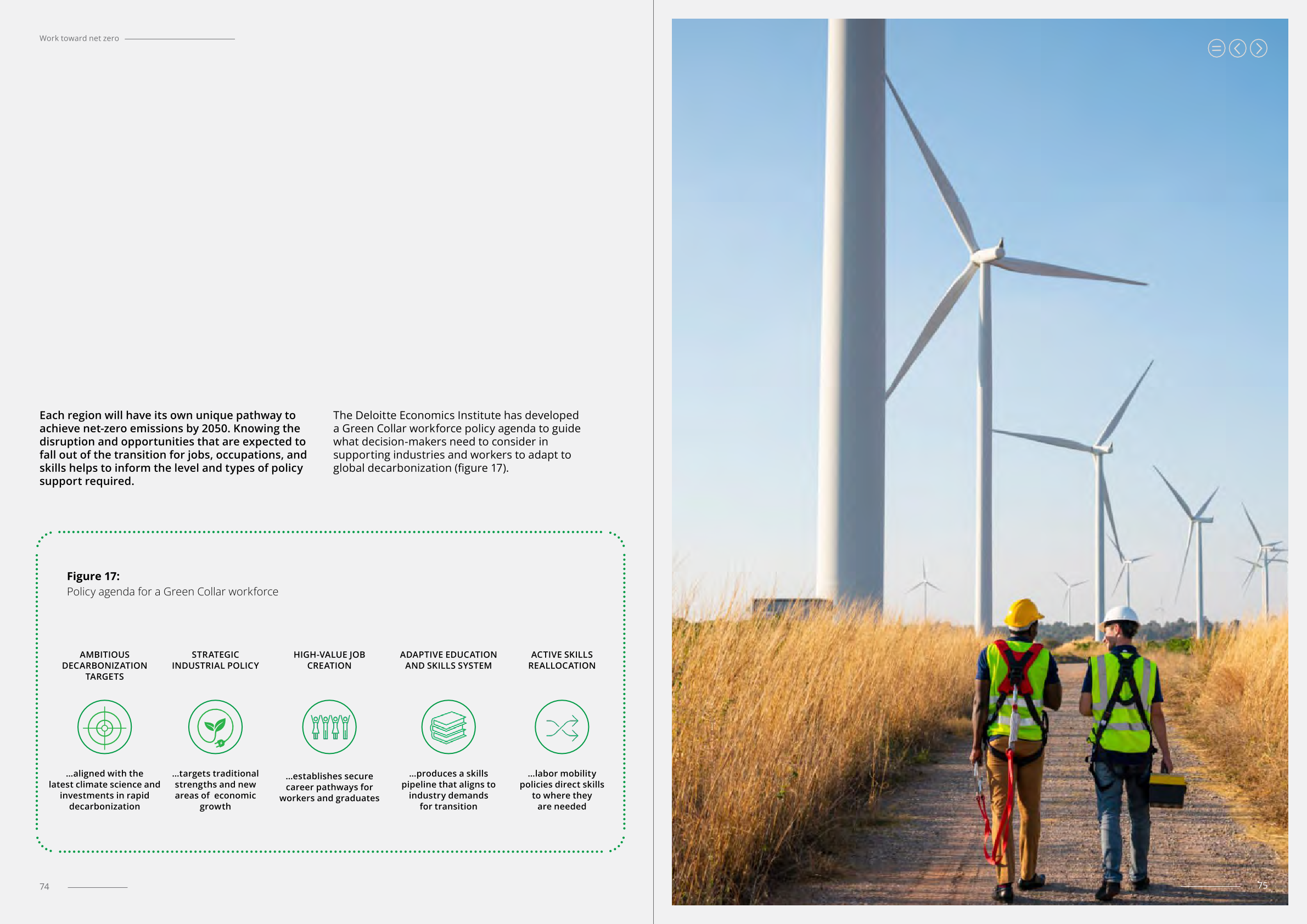The width and height of the screenshot is (1307, 924).
Task: Click the target decarbonization icon
Action: tap(105, 726)
